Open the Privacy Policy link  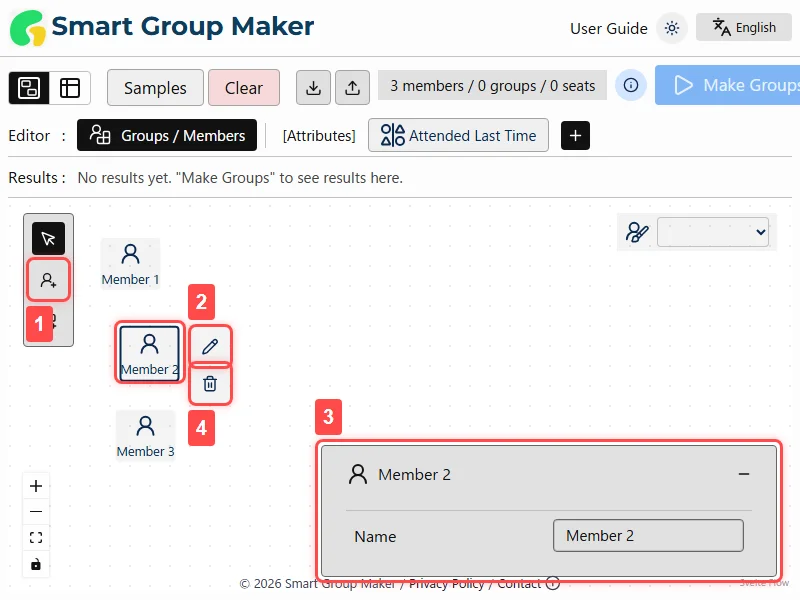tap(446, 583)
